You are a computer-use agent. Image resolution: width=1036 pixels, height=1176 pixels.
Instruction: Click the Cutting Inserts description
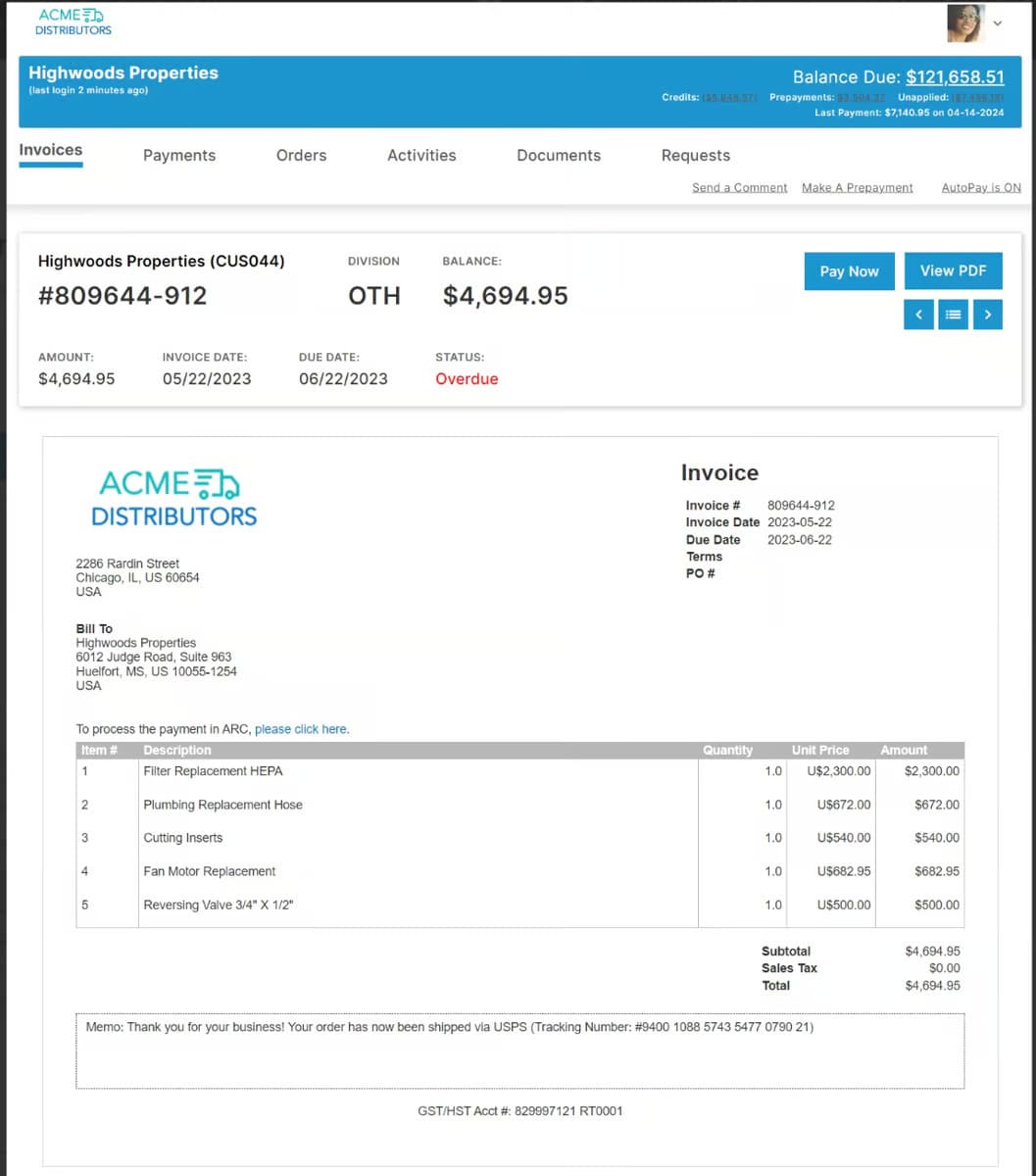coord(182,838)
